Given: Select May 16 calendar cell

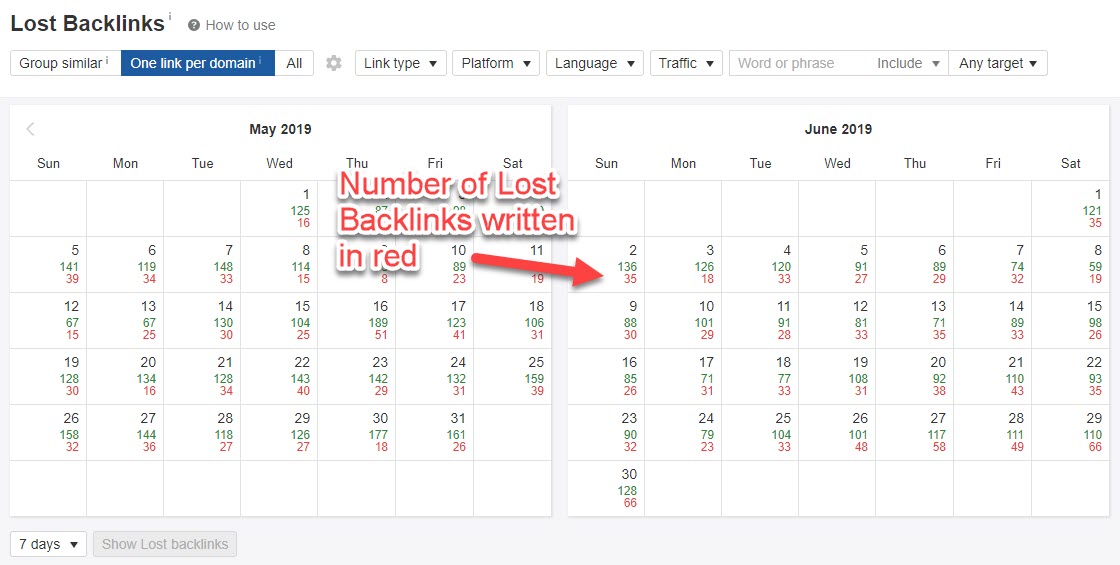Looking at the screenshot, I should [x=357, y=321].
